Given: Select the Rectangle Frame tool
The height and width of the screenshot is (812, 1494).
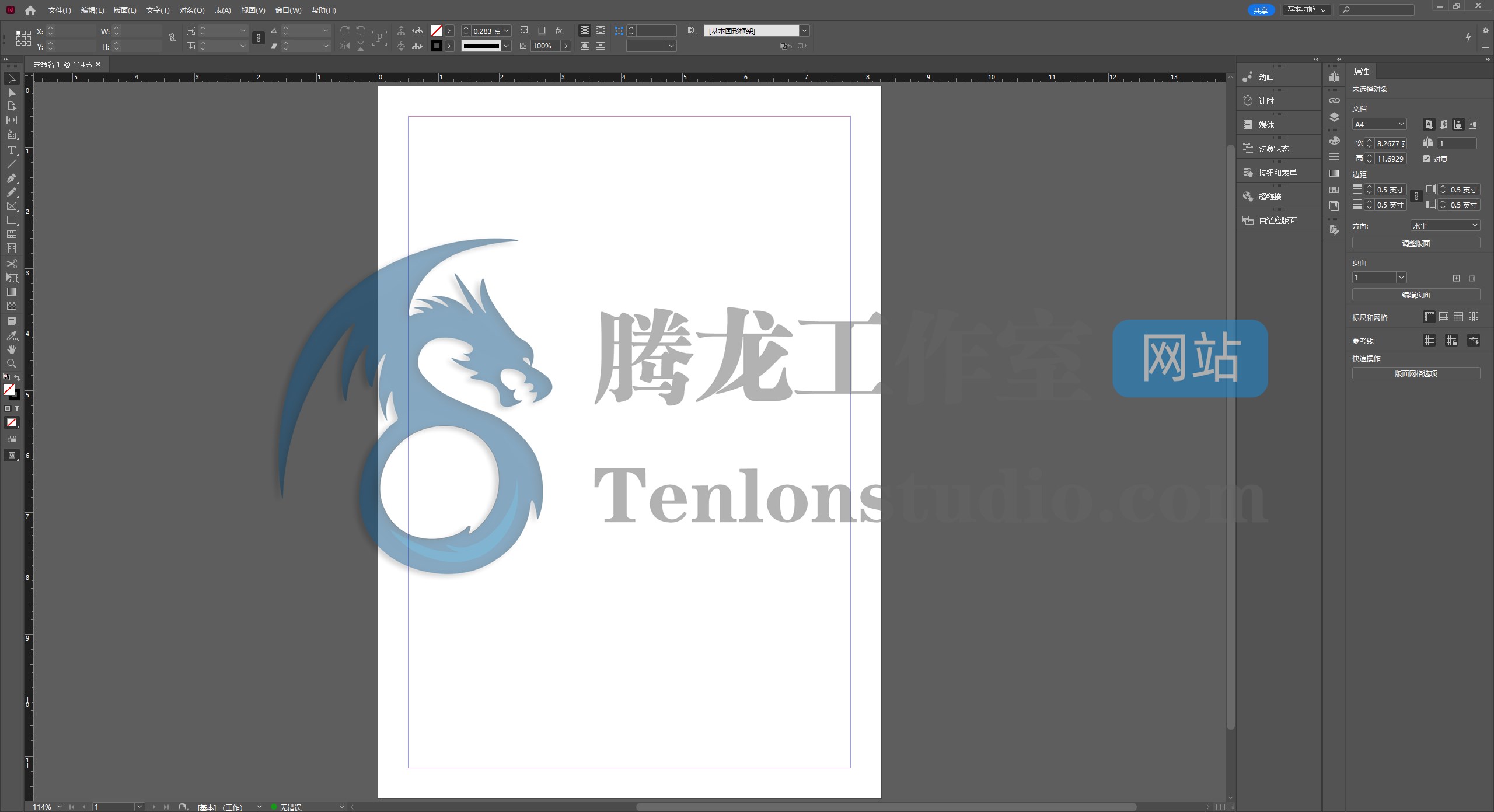Looking at the screenshot, I should click(x=12, y=206).
